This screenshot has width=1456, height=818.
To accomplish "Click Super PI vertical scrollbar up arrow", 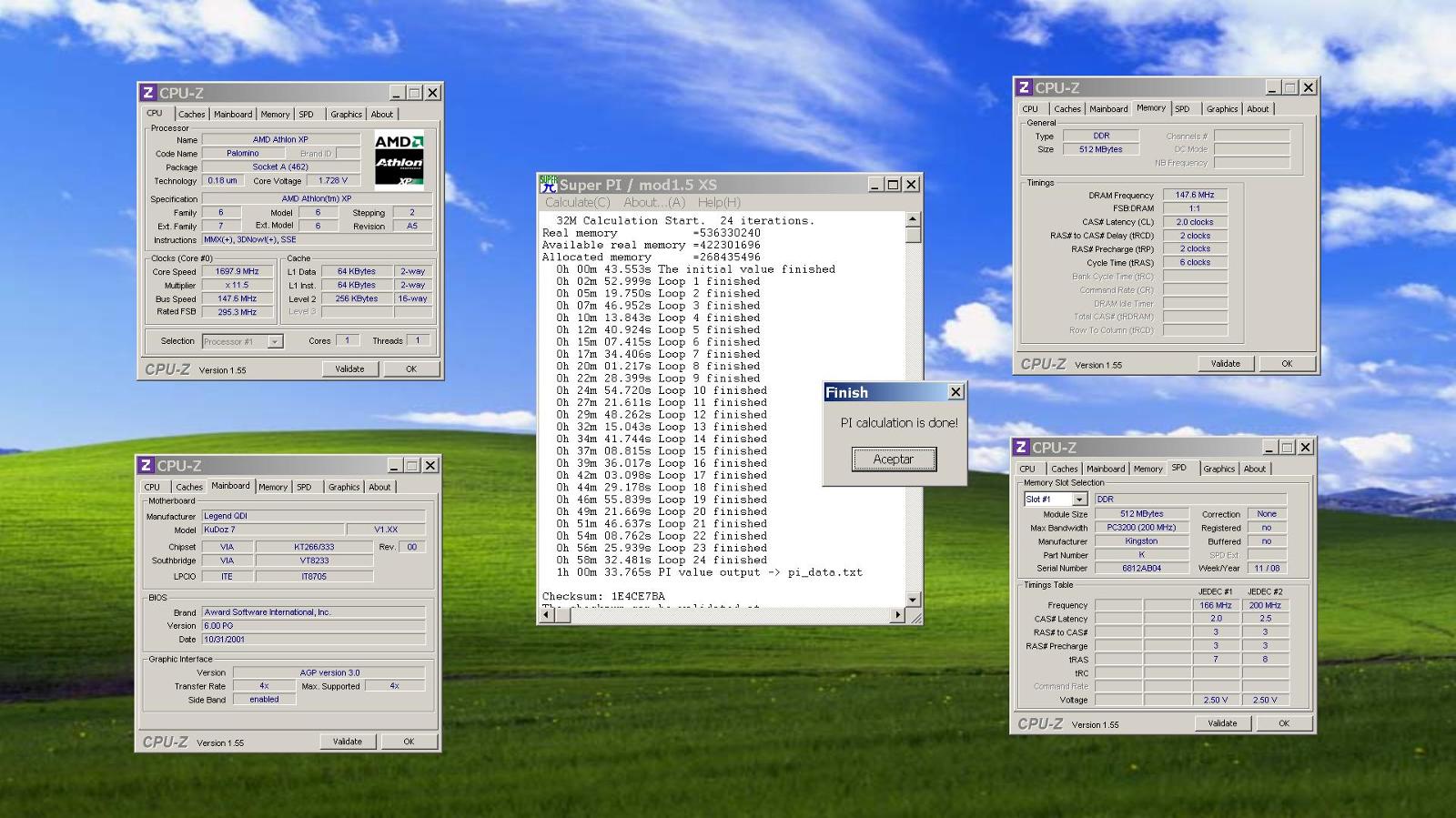I will pos(913,220).
